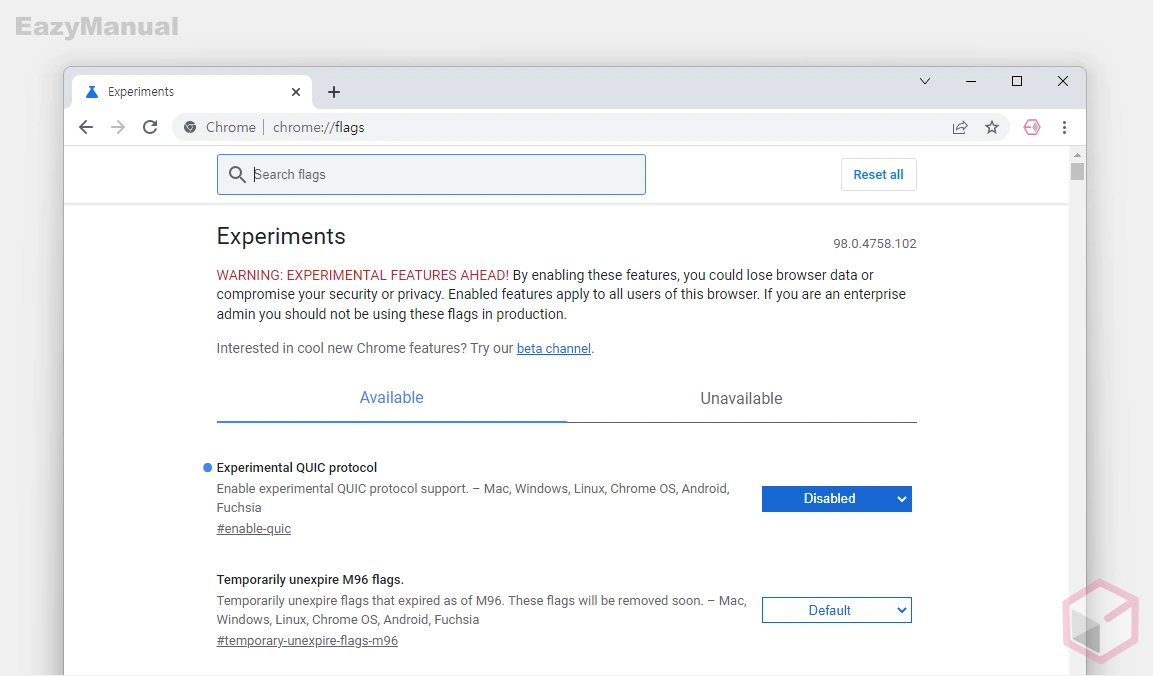Open Temporarily unexpire M96 flags Default dropdown
This screenshot has width=1153, height=676.
[x=837, y=611]
